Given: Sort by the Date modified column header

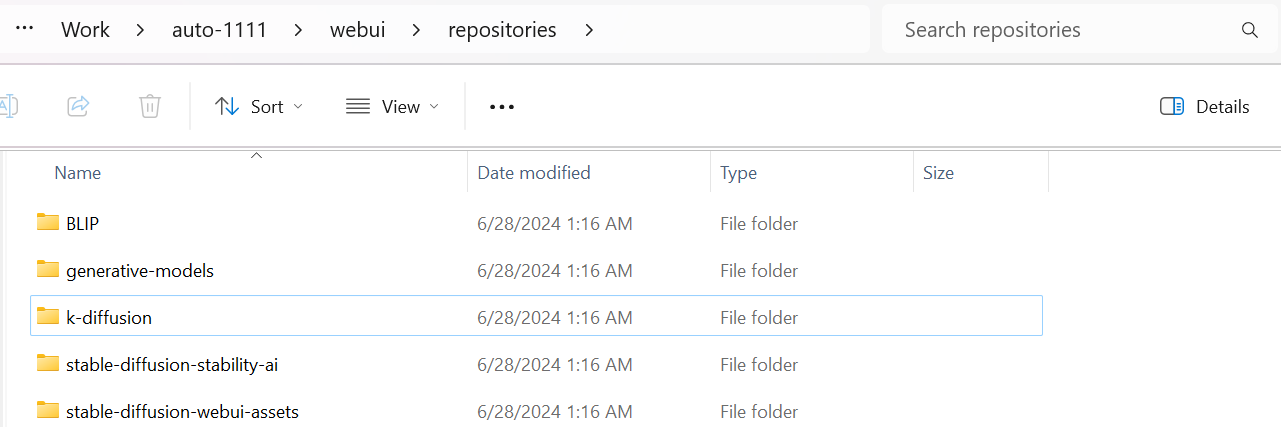Looking at the screenshot, I should pos(534,173).
